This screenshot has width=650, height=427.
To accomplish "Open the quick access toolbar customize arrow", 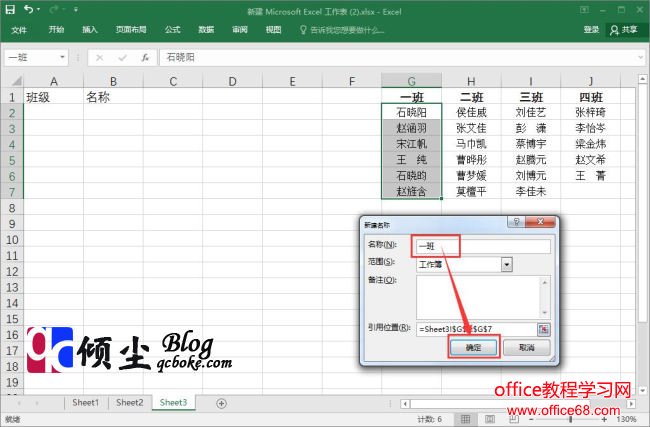I will [x=76, y=10].
